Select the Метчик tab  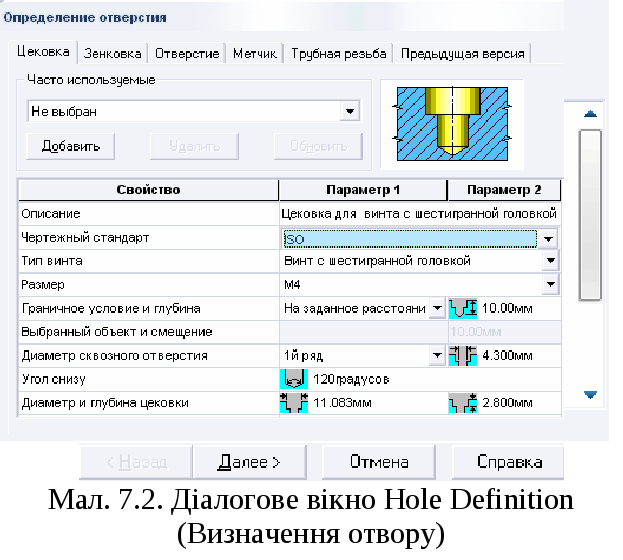[x=255, y=54]
